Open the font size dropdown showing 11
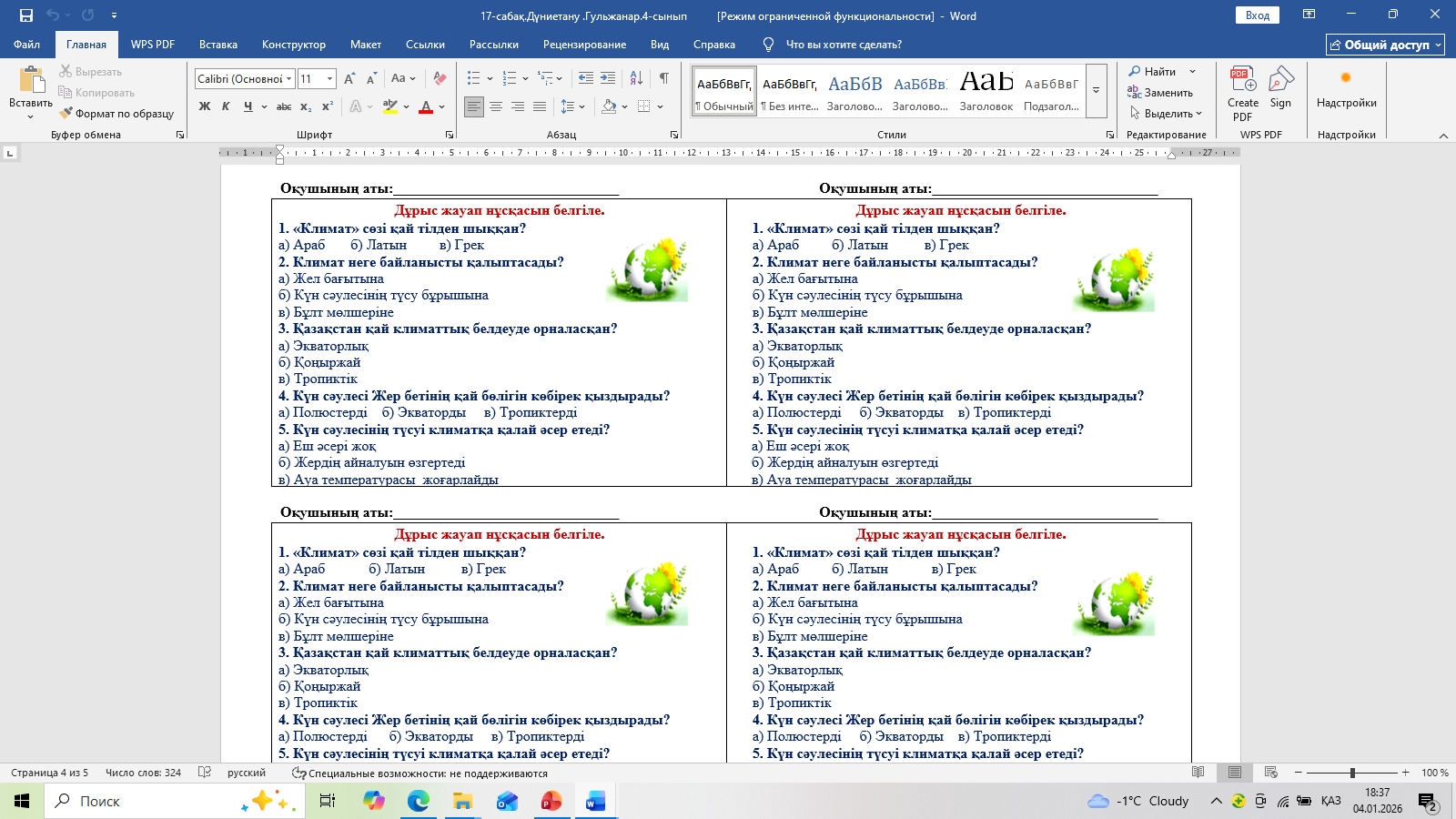Viewport: 1456px width, 819px height. [330, 79]
